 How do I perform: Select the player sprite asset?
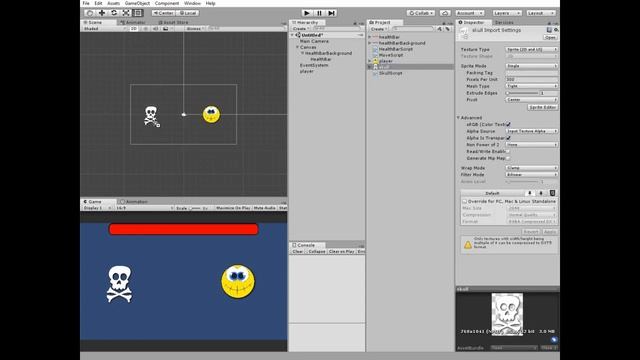(x=385, y=61)
